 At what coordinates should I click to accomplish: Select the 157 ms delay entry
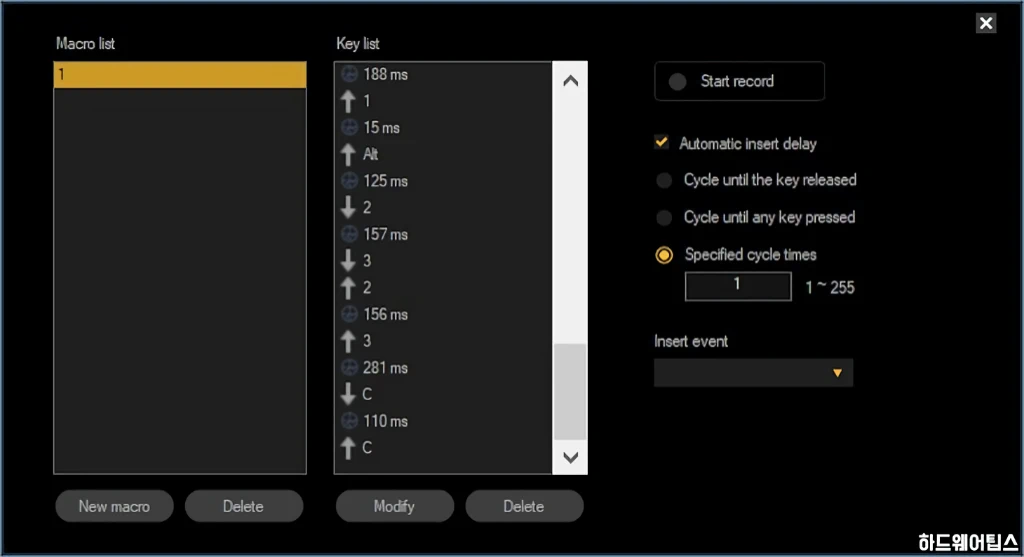coord(443,234)
